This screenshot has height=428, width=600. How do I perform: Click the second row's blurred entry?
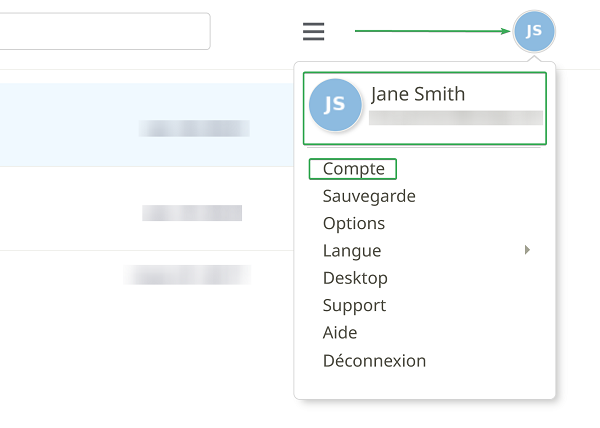(192, 213)
